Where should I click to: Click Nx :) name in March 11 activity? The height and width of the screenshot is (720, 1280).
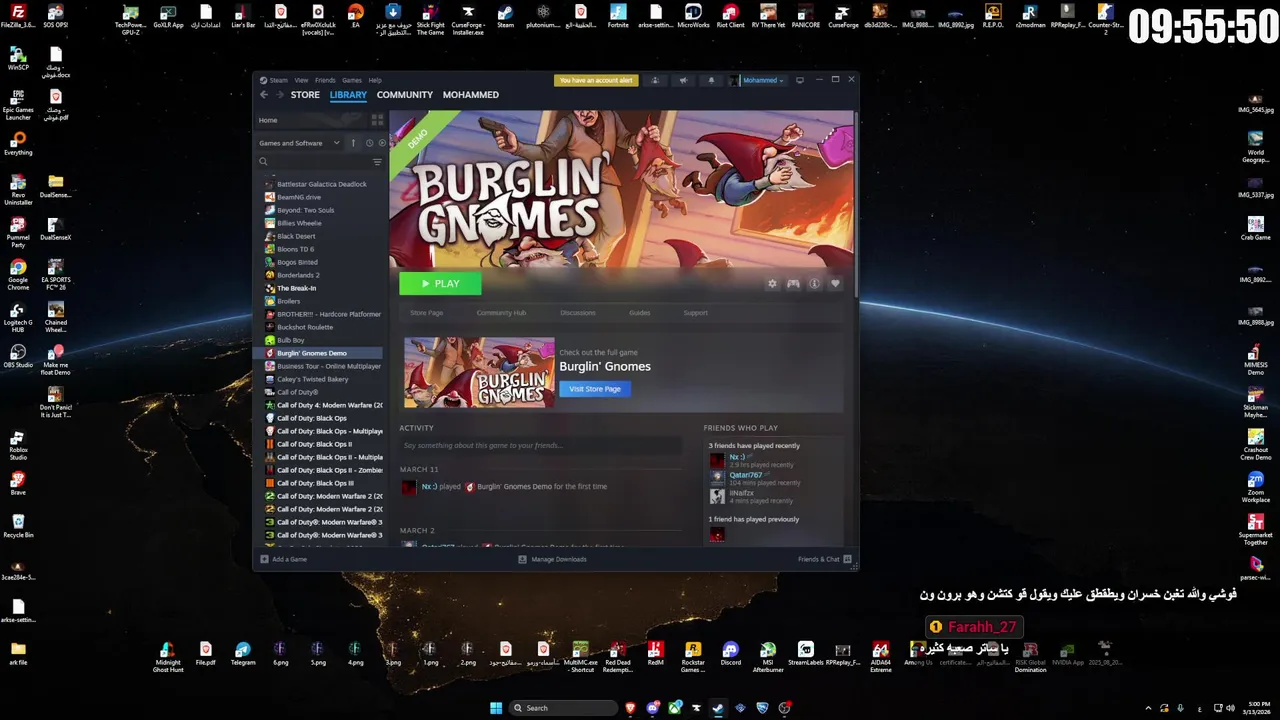[x=428, y=487]
